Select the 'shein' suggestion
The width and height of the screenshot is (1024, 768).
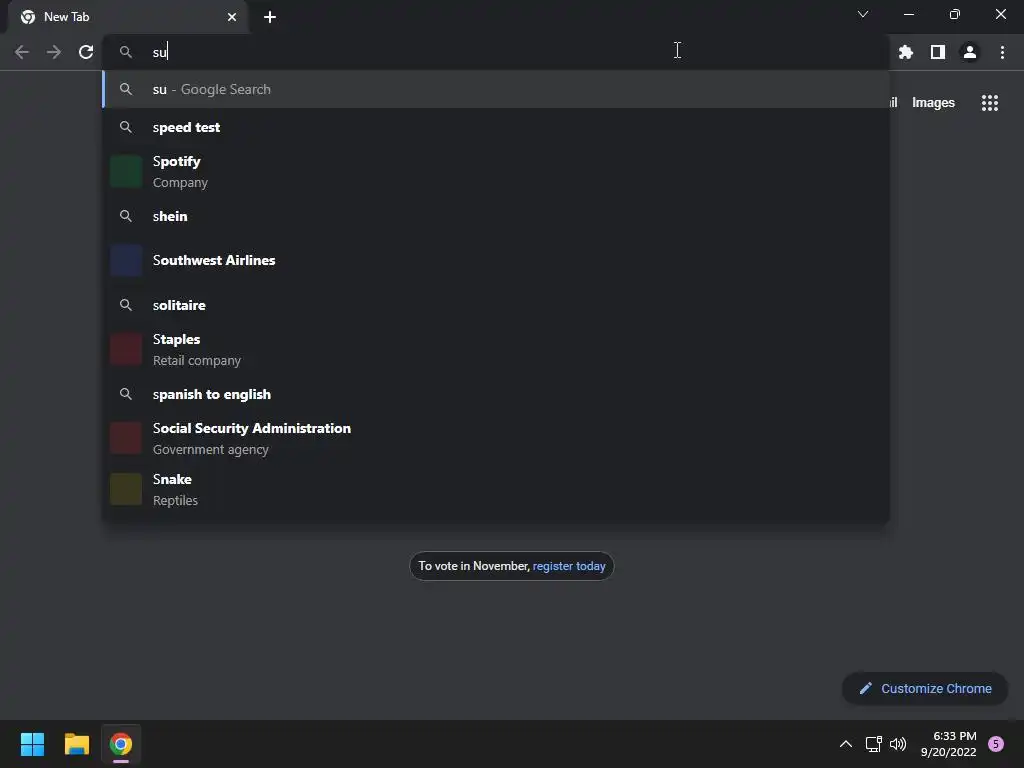(496, 216)
